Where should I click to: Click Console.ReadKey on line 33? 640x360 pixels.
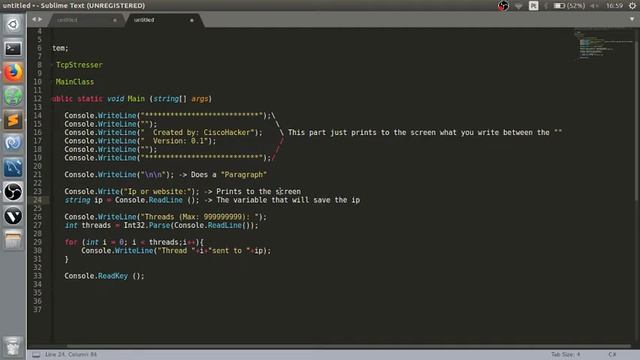click(96, 276)
